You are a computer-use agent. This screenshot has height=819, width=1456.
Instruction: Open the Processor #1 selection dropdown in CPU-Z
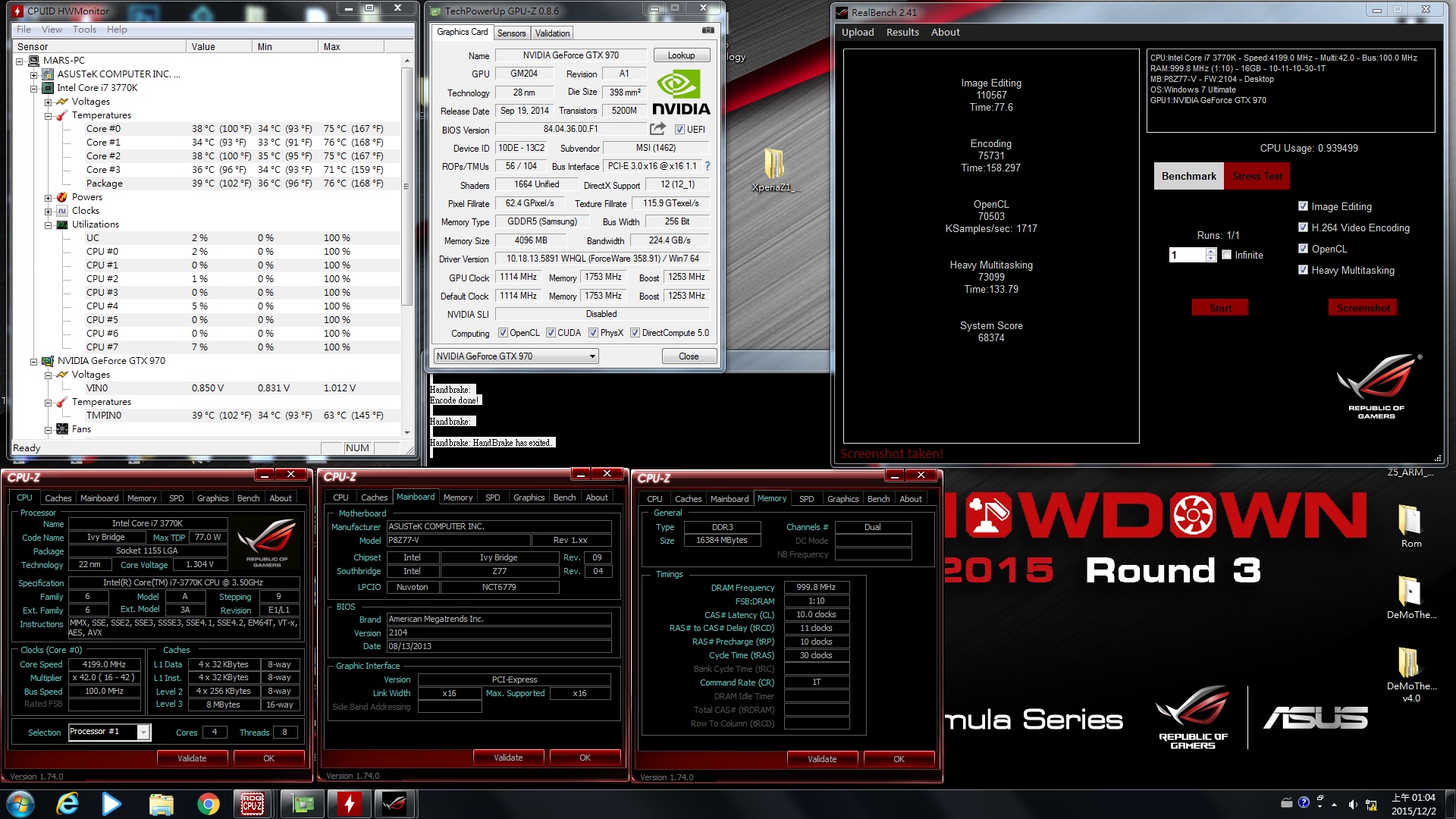point(143,732)
